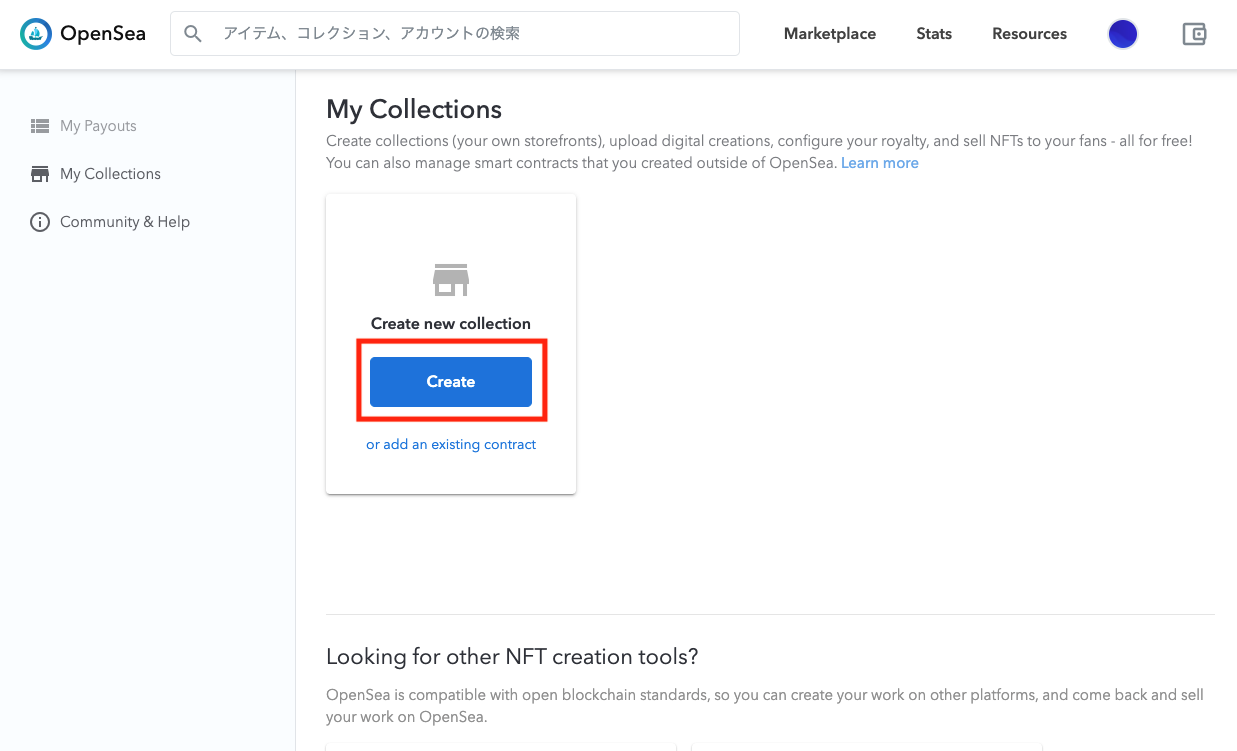
Task: Click 'or add an existing contract' link
Action: pyautogui.click(x=451, y=444)
